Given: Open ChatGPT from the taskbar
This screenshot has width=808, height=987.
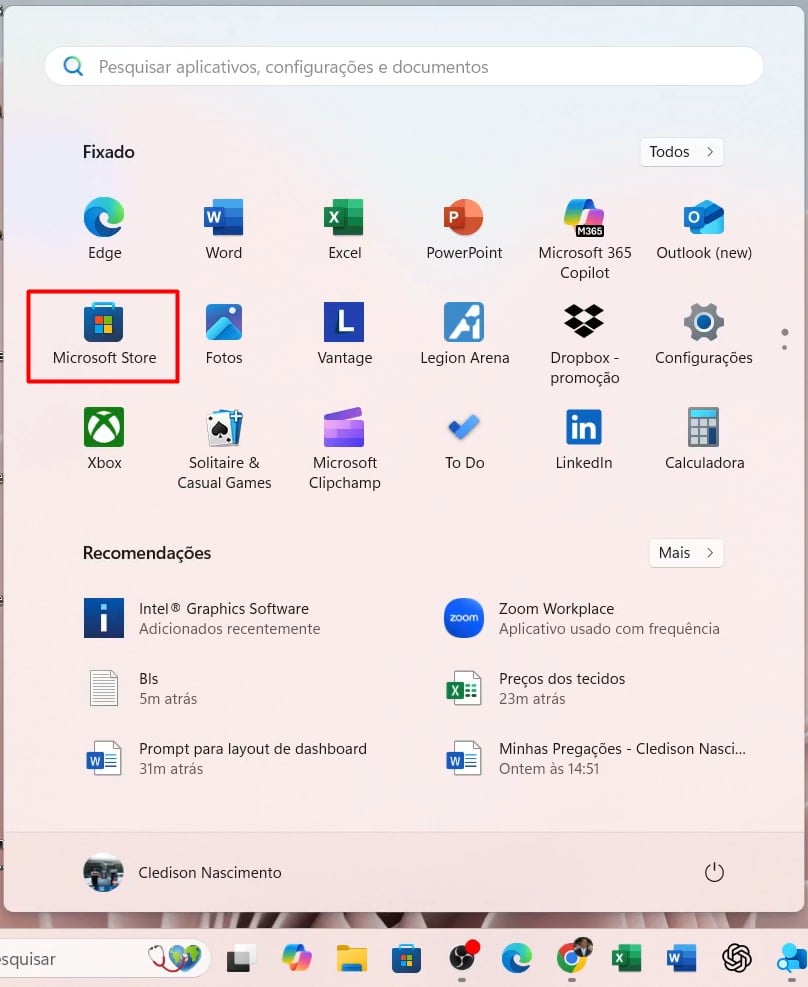Looking at the screenshot, I should (737, 959).
